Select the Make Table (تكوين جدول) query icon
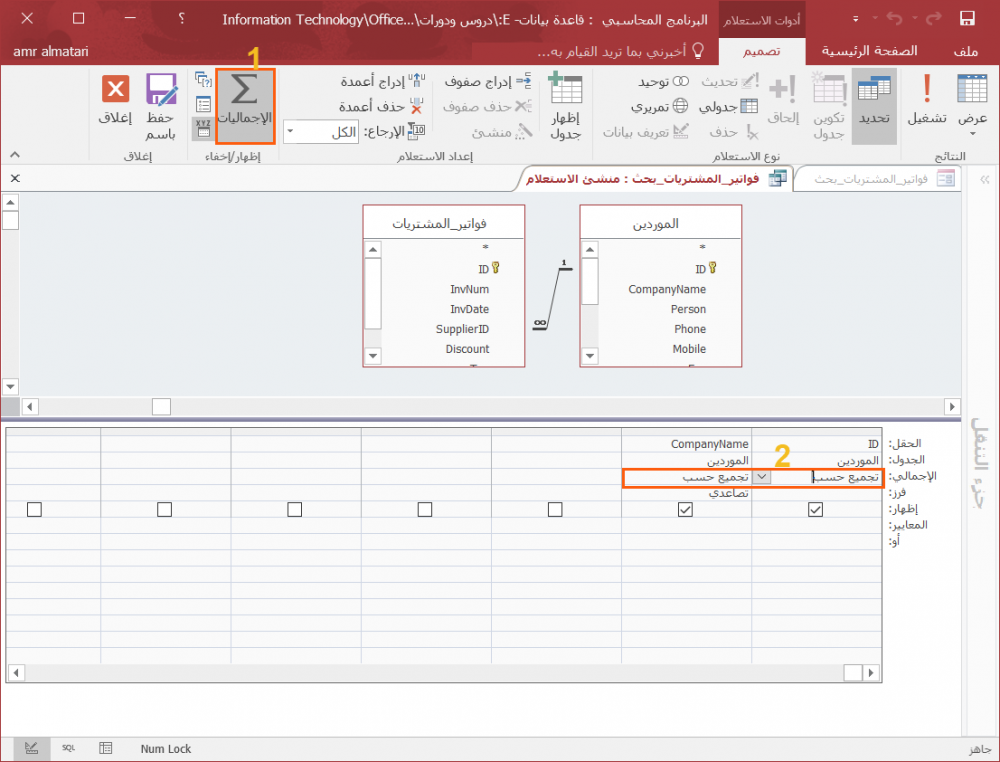 point(829,106)
